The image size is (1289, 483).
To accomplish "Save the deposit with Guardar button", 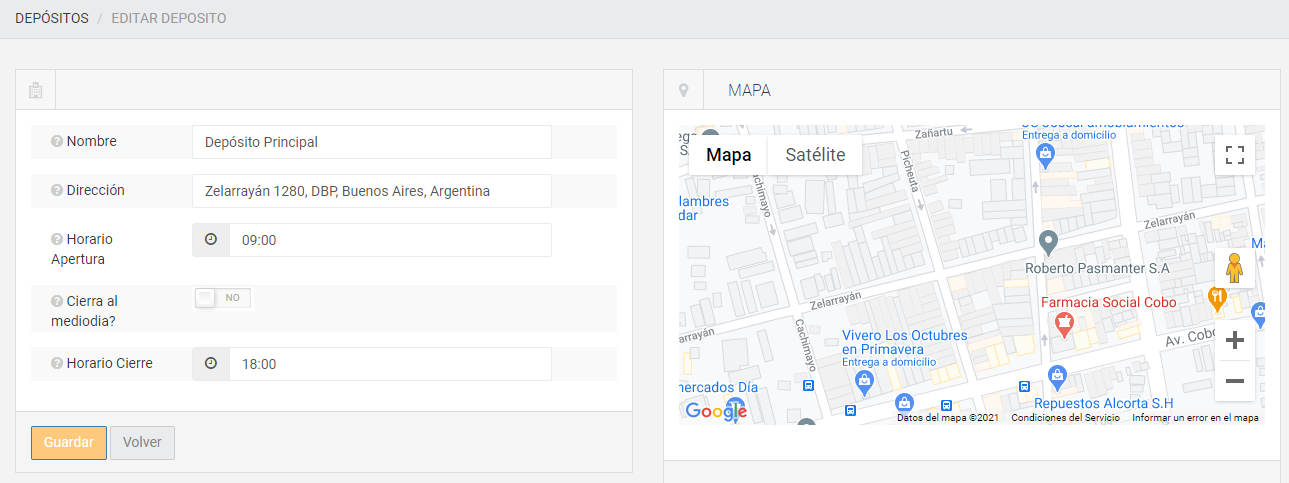I will [68, 443].
